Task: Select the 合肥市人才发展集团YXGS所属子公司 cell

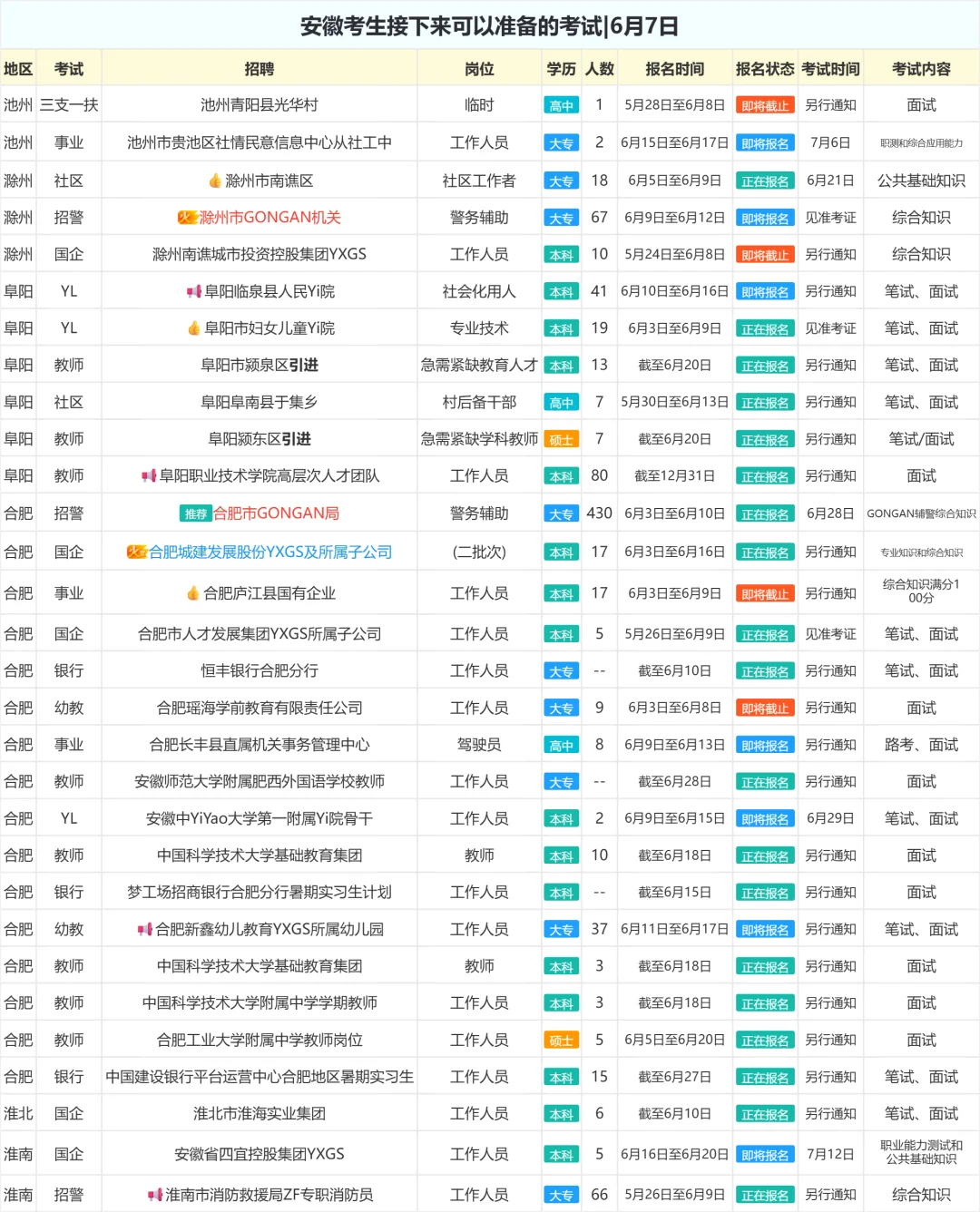Action: pos(260,634)
